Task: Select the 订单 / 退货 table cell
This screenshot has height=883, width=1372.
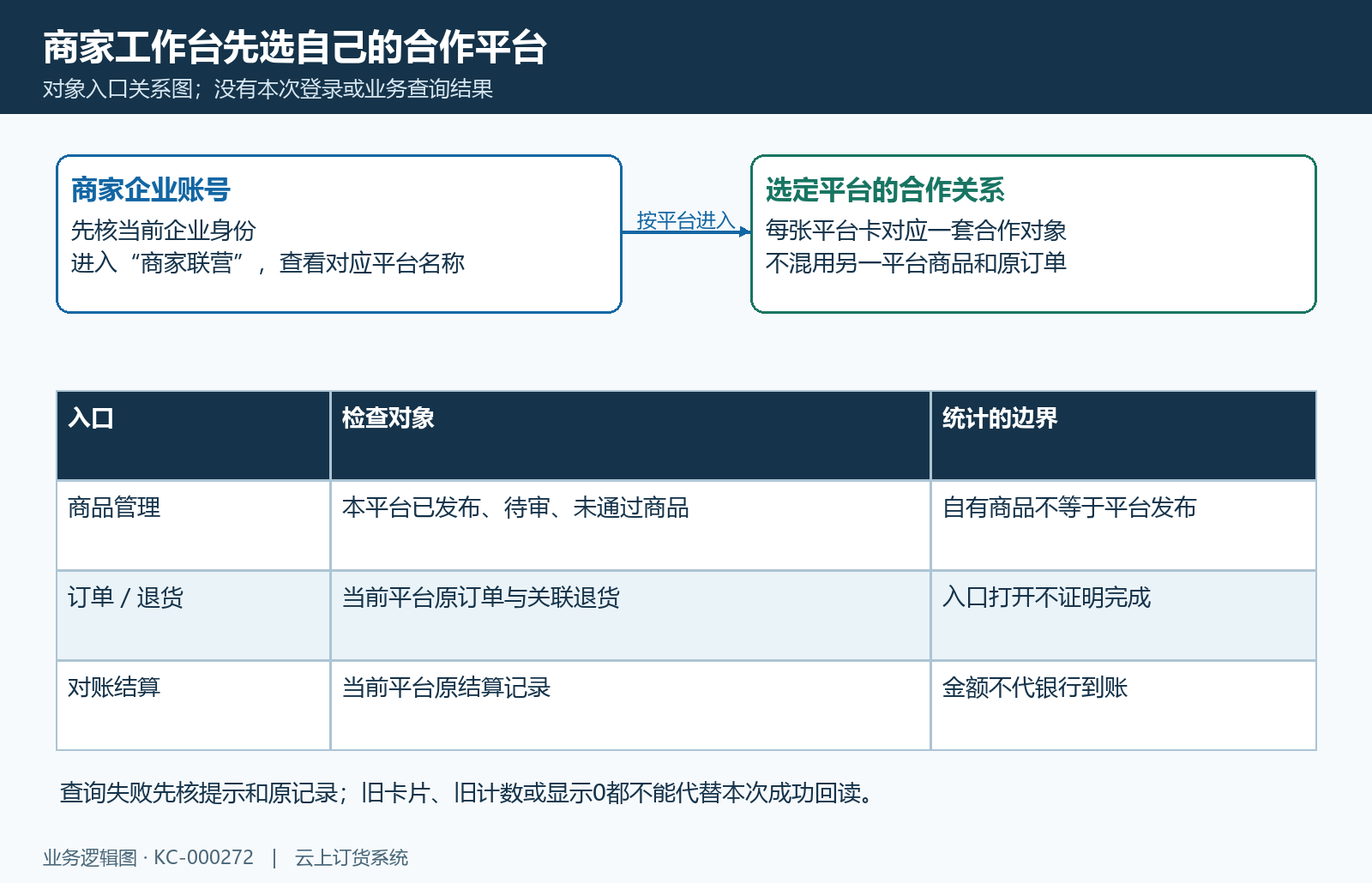Action: pyautogui.click(x=194, y=616)
